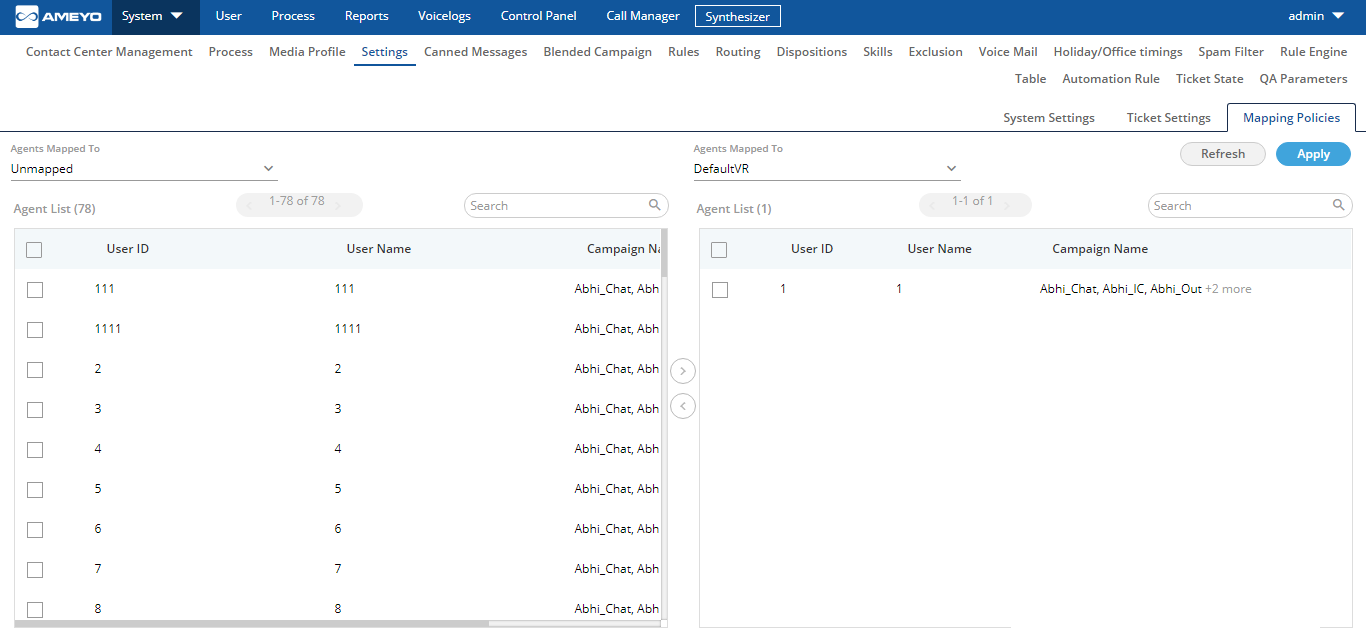This screenshot has width=1366, height=634.
Task: Open the Control Panel menu
Action: [539, 16]
